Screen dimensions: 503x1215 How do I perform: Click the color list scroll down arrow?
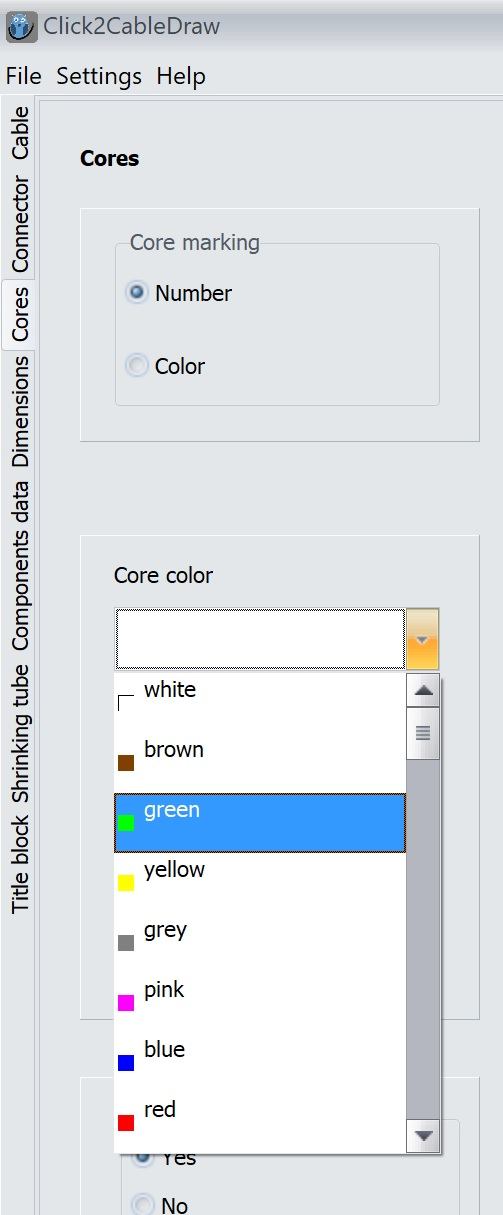tap(424, 1135)
